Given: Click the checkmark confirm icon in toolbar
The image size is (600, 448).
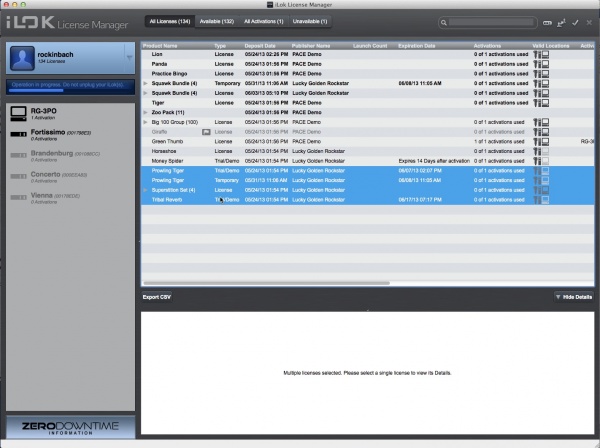Looking at the screenshot, I should click(575, 23).
